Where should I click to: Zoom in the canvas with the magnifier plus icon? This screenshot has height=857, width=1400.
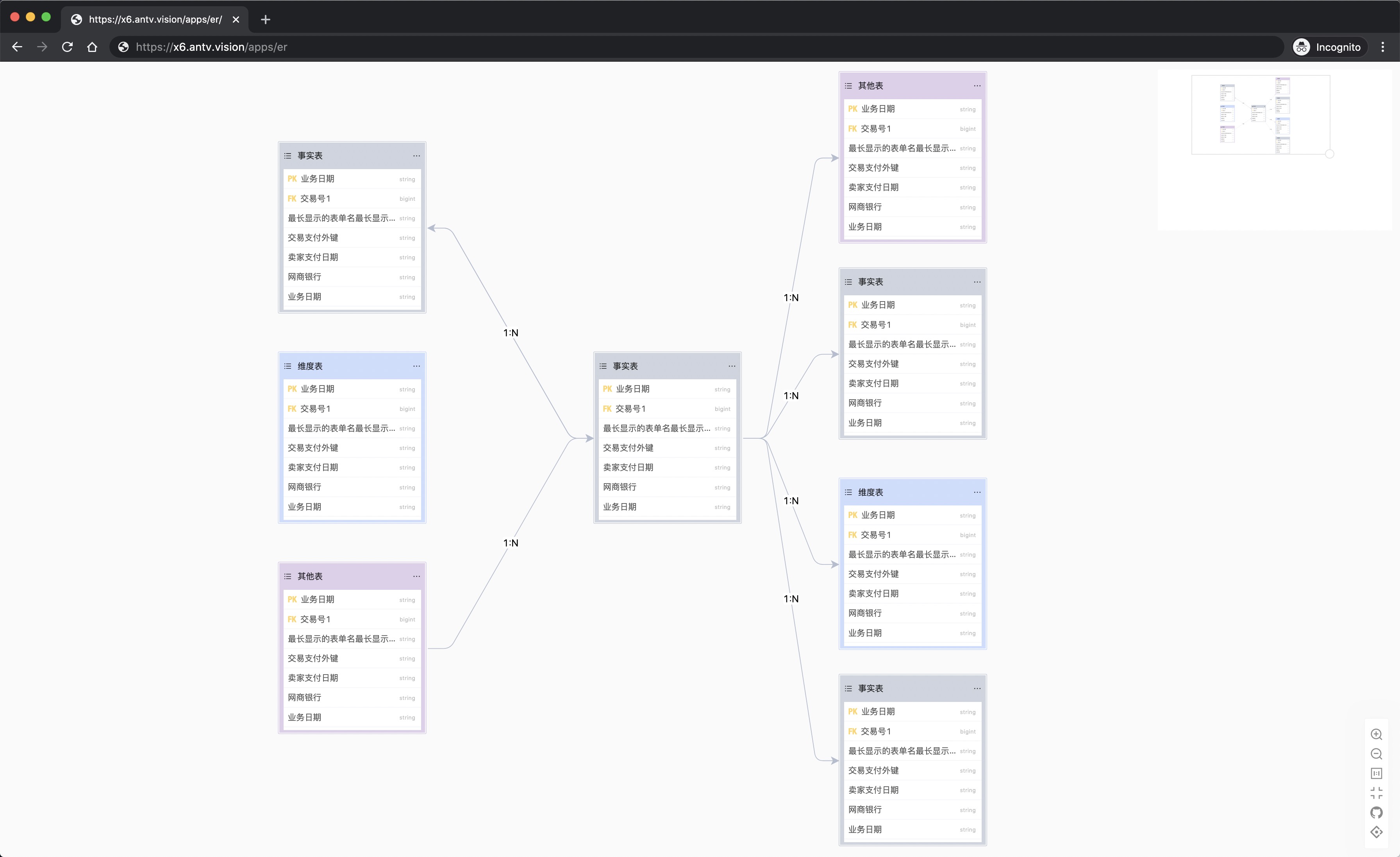tap(1376, 734)
